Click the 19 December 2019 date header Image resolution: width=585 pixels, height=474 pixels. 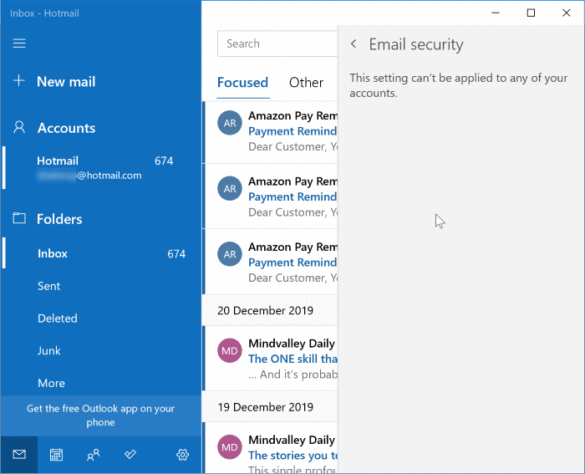click(270, 406)
